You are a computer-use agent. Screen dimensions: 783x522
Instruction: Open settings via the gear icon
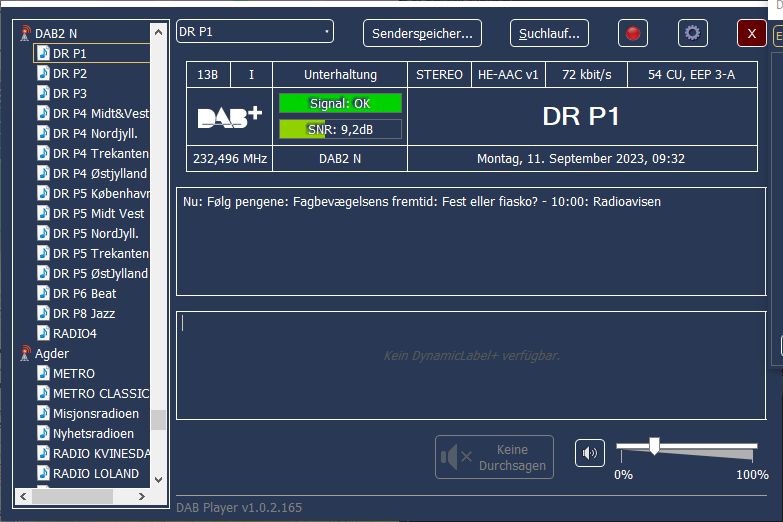click(x=692, y=33)
